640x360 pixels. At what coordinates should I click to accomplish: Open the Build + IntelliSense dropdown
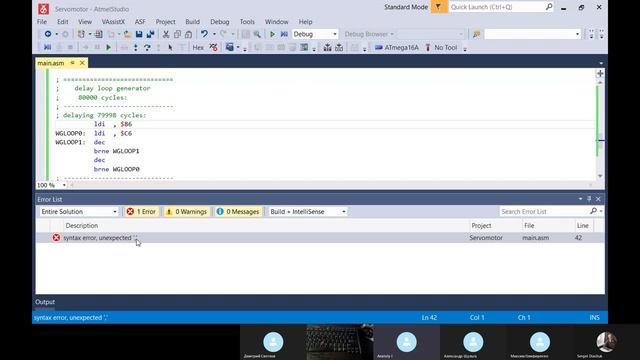pos(343,211)
